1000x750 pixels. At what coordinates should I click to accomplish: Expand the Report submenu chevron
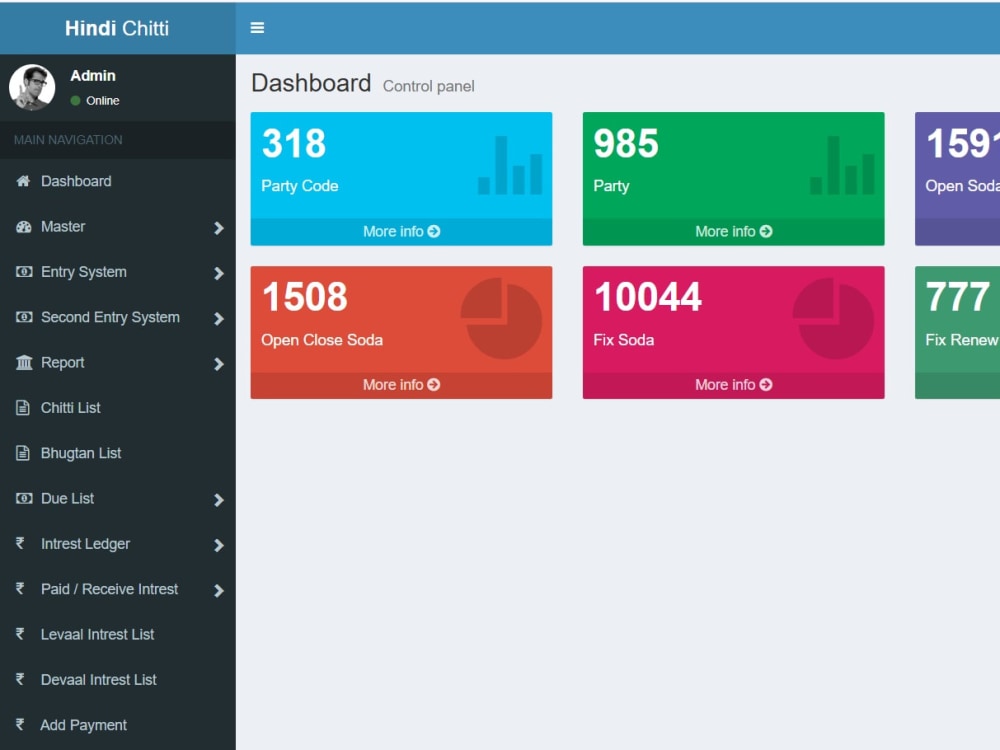[x=219, y=364]
